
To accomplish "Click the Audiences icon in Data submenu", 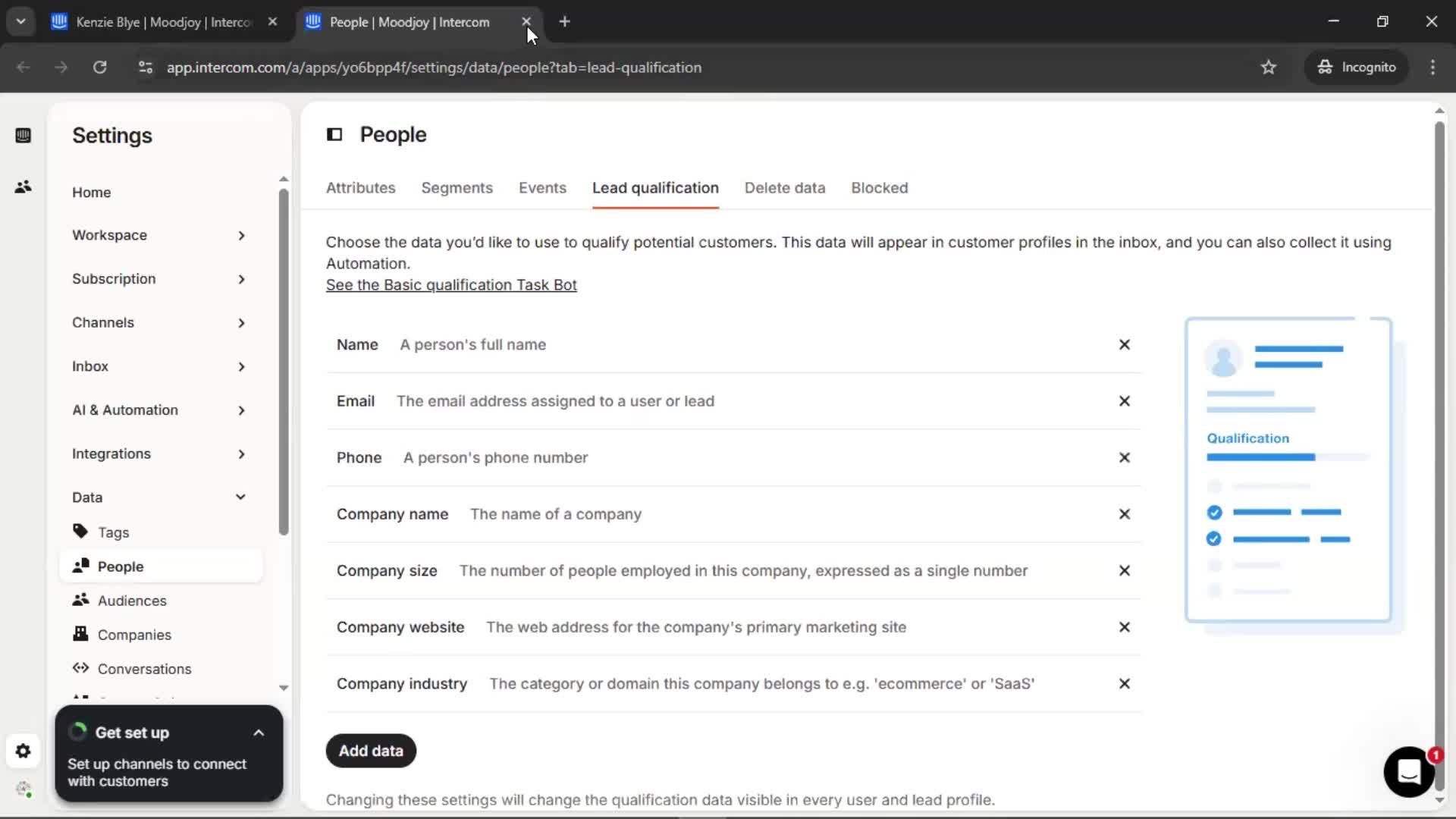I will click(80, 599).
